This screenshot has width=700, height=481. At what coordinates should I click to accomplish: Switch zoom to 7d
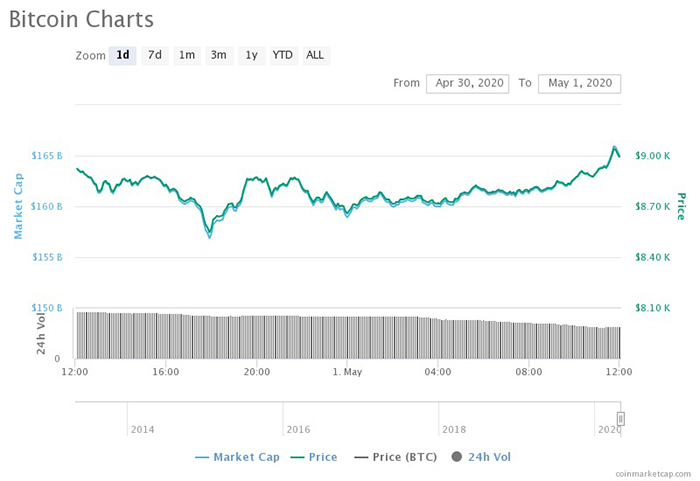[x=155, y=55]
